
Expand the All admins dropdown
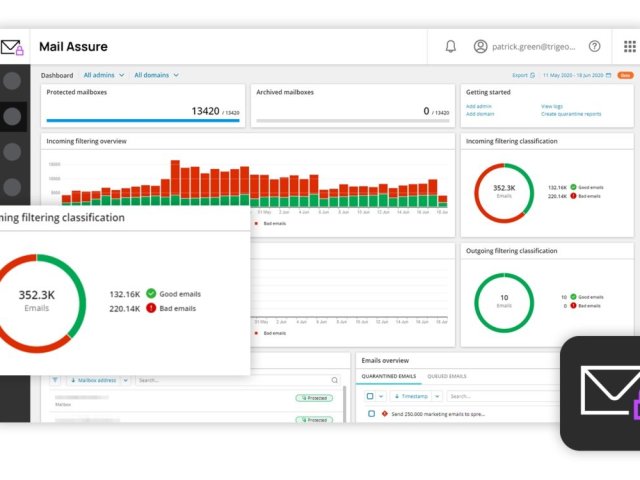(104, 75)
